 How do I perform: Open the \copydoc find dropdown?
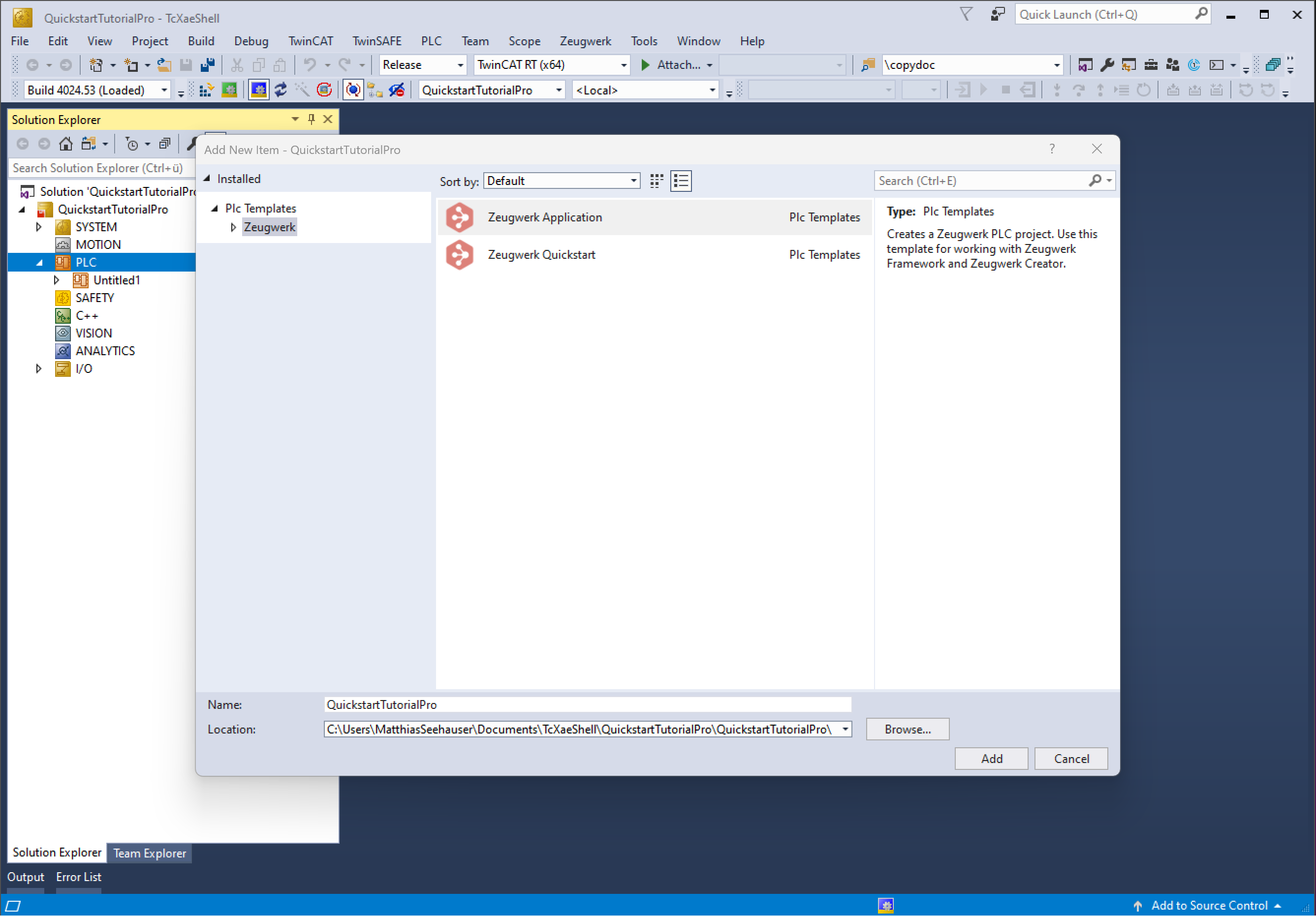1056,65
